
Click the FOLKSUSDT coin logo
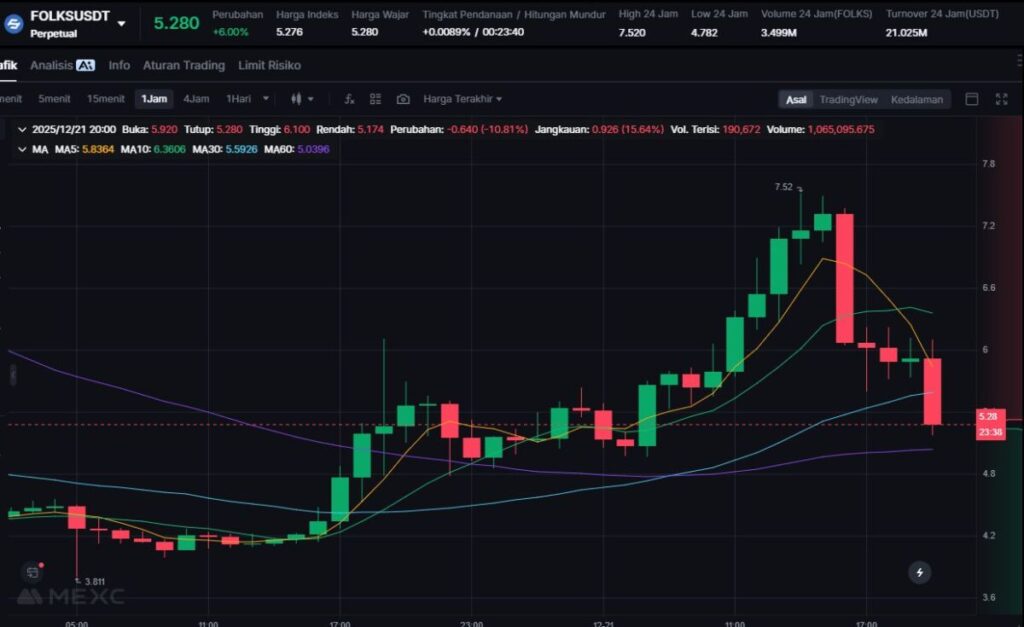point(14,23)
